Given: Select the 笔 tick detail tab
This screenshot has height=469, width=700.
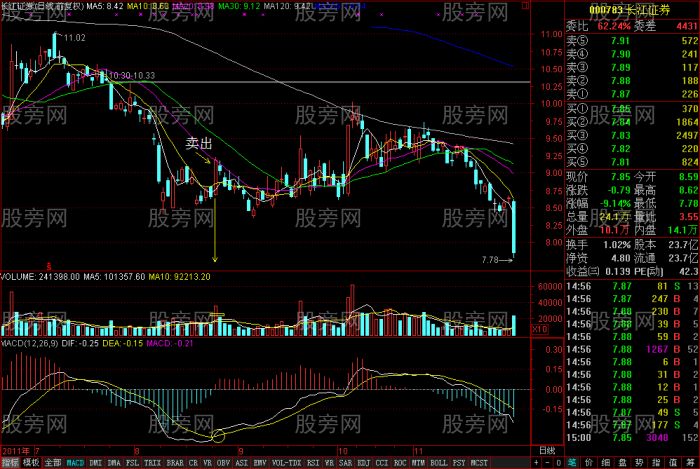Looking at the screenshot, I should click(572, 463).
